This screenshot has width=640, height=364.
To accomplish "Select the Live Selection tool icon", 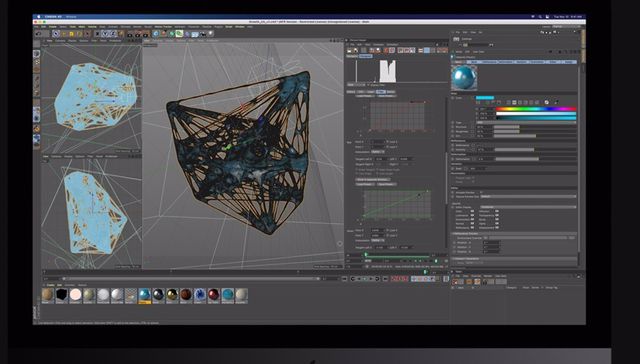I will click(56, 34).
